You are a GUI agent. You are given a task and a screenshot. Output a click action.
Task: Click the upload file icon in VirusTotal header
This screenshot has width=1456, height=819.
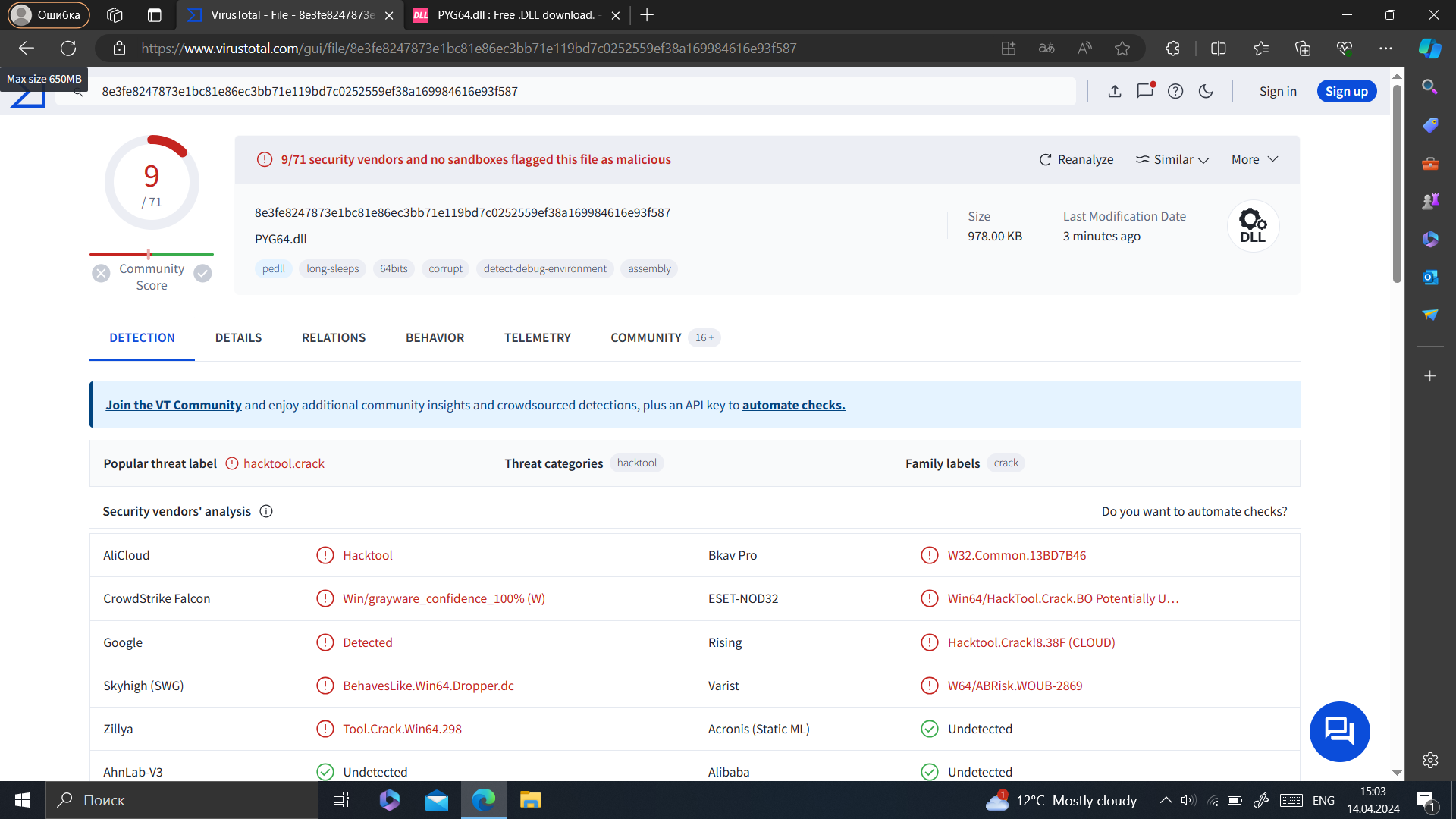(1114, 91)
